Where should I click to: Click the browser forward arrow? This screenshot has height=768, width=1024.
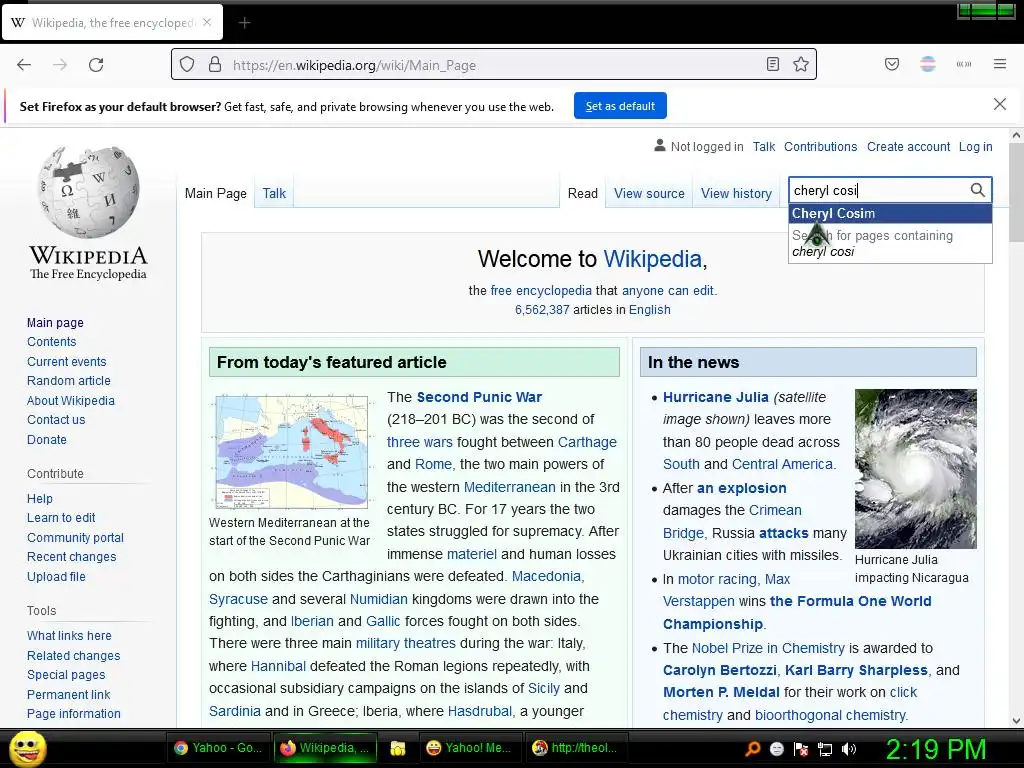(x=60, y=65)
